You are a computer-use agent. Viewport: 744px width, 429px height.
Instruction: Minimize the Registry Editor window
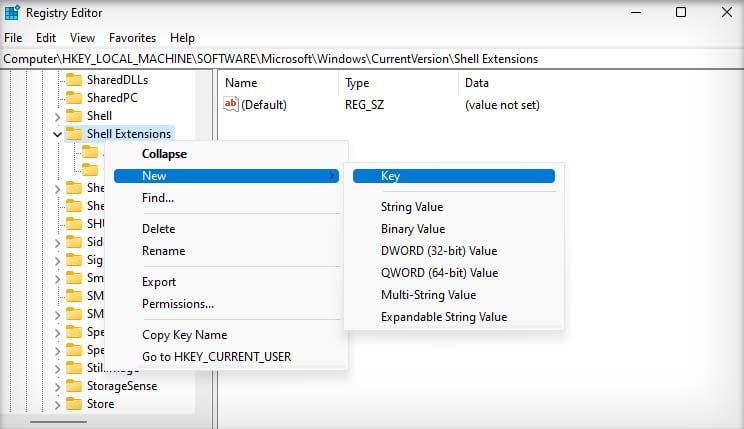[636, 12]
